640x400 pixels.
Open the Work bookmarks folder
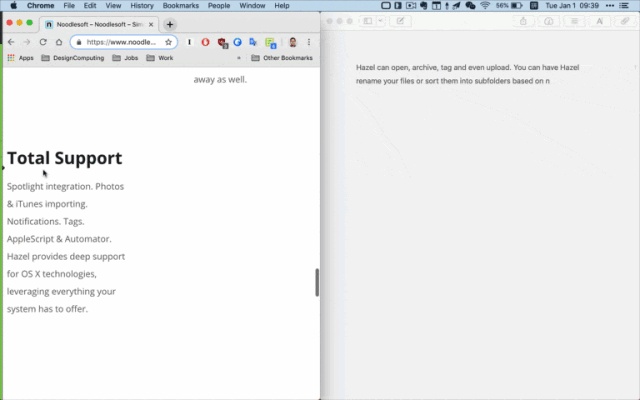click(160, 58)
